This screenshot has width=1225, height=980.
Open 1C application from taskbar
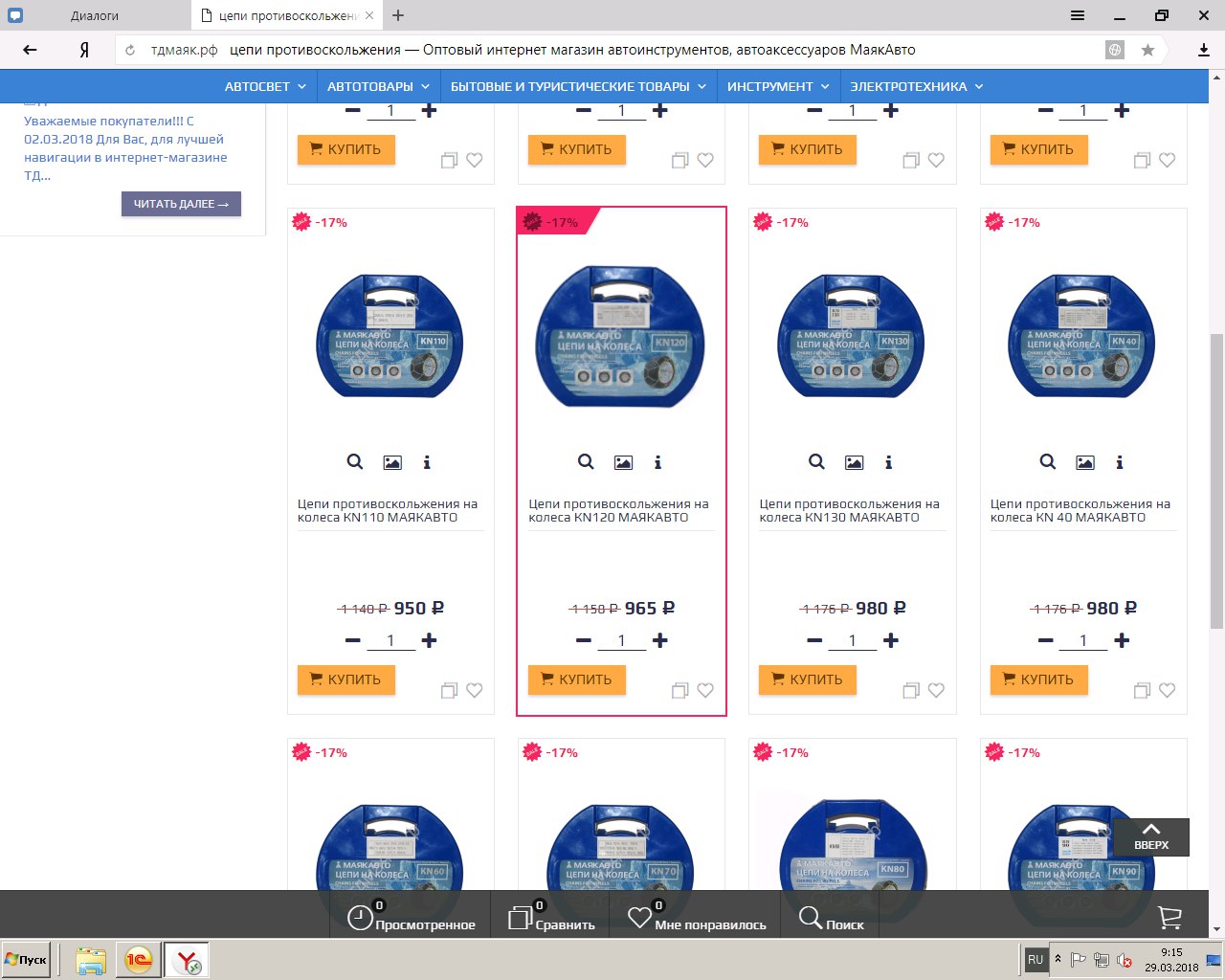click(x=139, y=959)
